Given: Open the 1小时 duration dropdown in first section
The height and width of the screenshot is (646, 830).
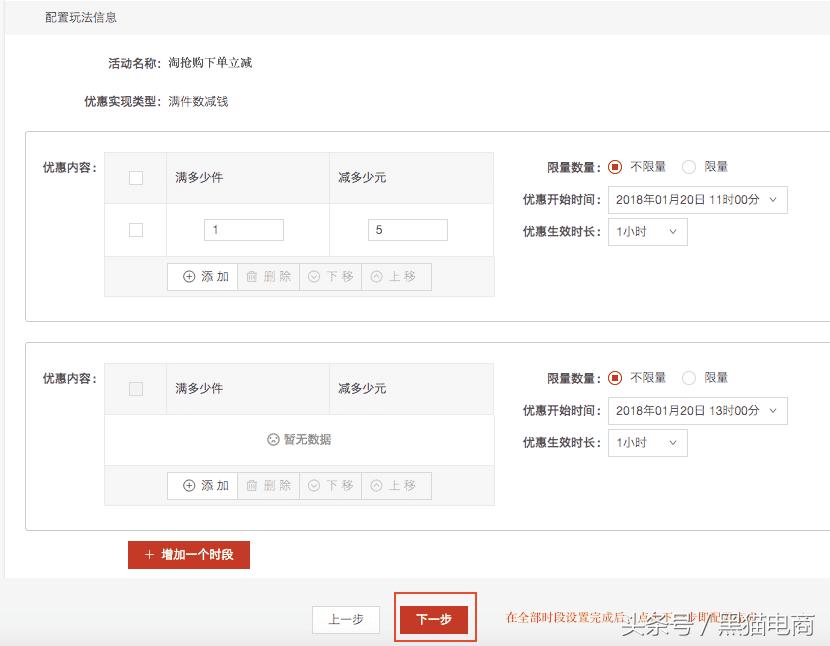Looking at the screenshot, I should tap(647, 232).
